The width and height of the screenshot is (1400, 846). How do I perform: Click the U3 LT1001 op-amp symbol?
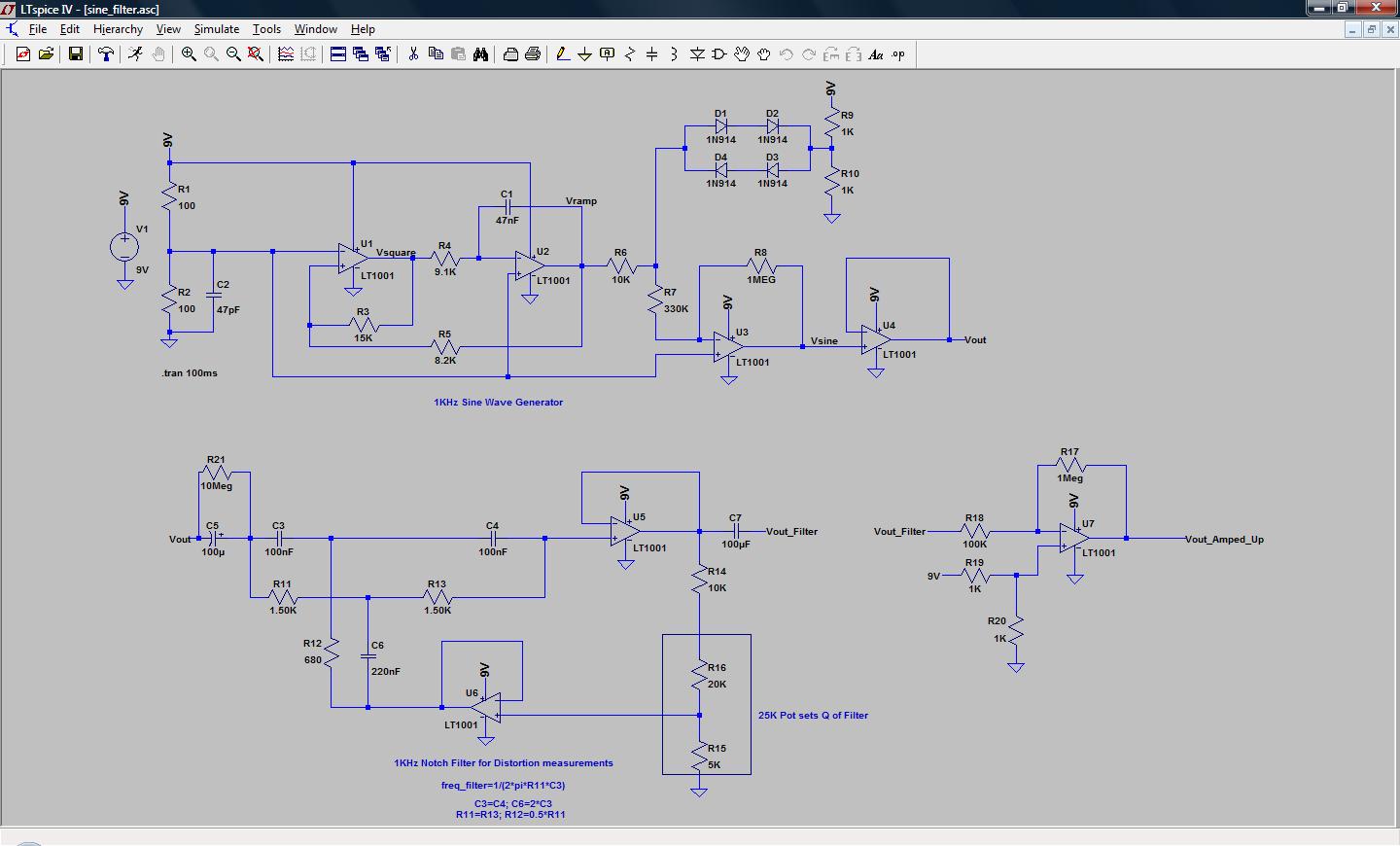[729, 347]
